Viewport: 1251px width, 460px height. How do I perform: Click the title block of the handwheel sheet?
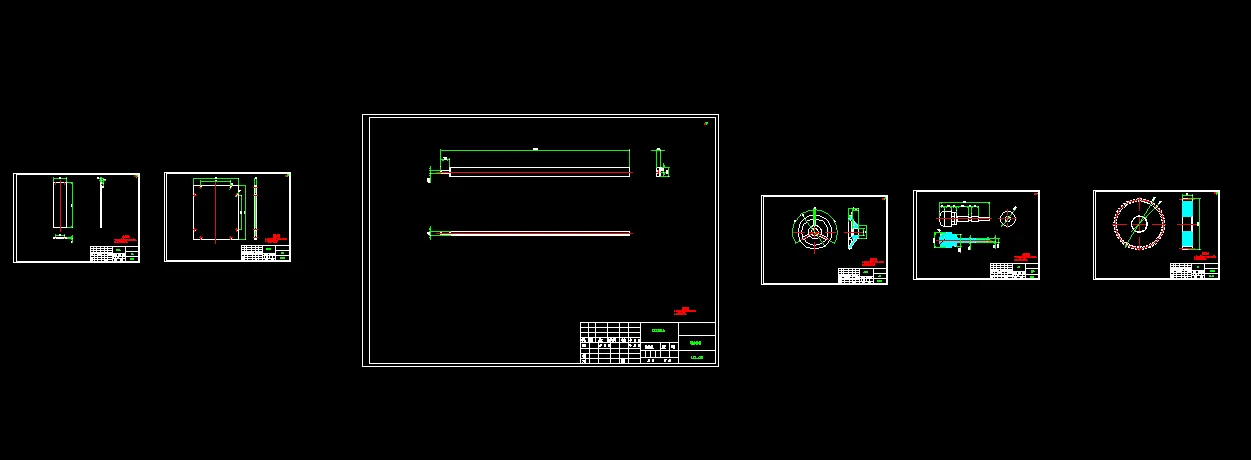[862, 276]
